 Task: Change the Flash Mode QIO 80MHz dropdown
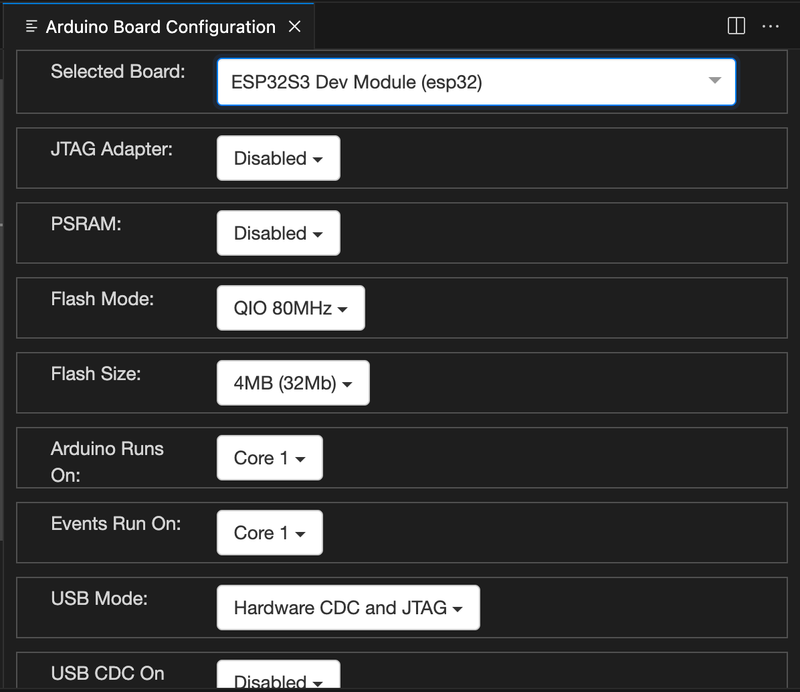click(x=290, y=308)
